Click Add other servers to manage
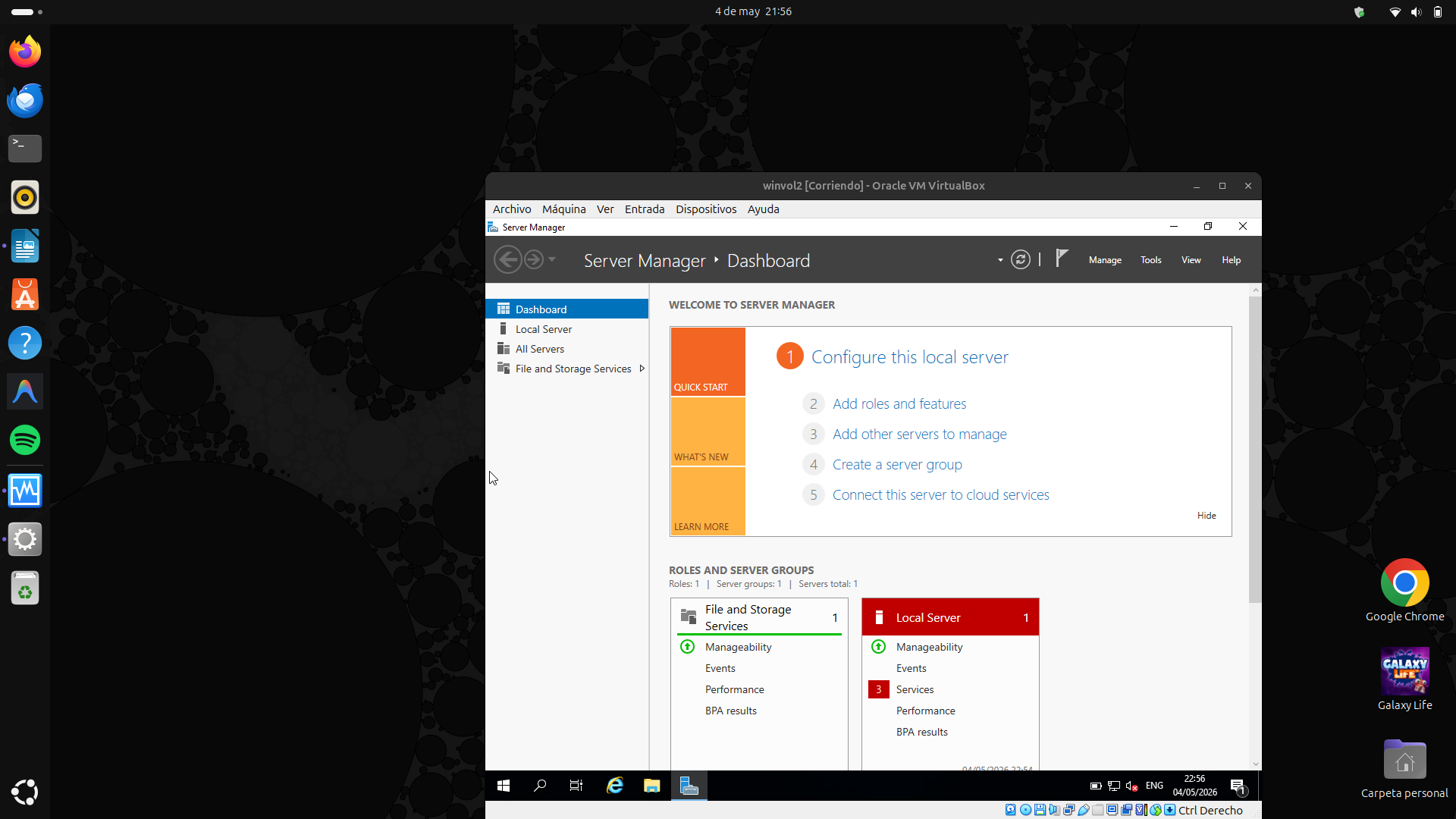The height and width of the screenshot is (819, 1456). point(919,434)
